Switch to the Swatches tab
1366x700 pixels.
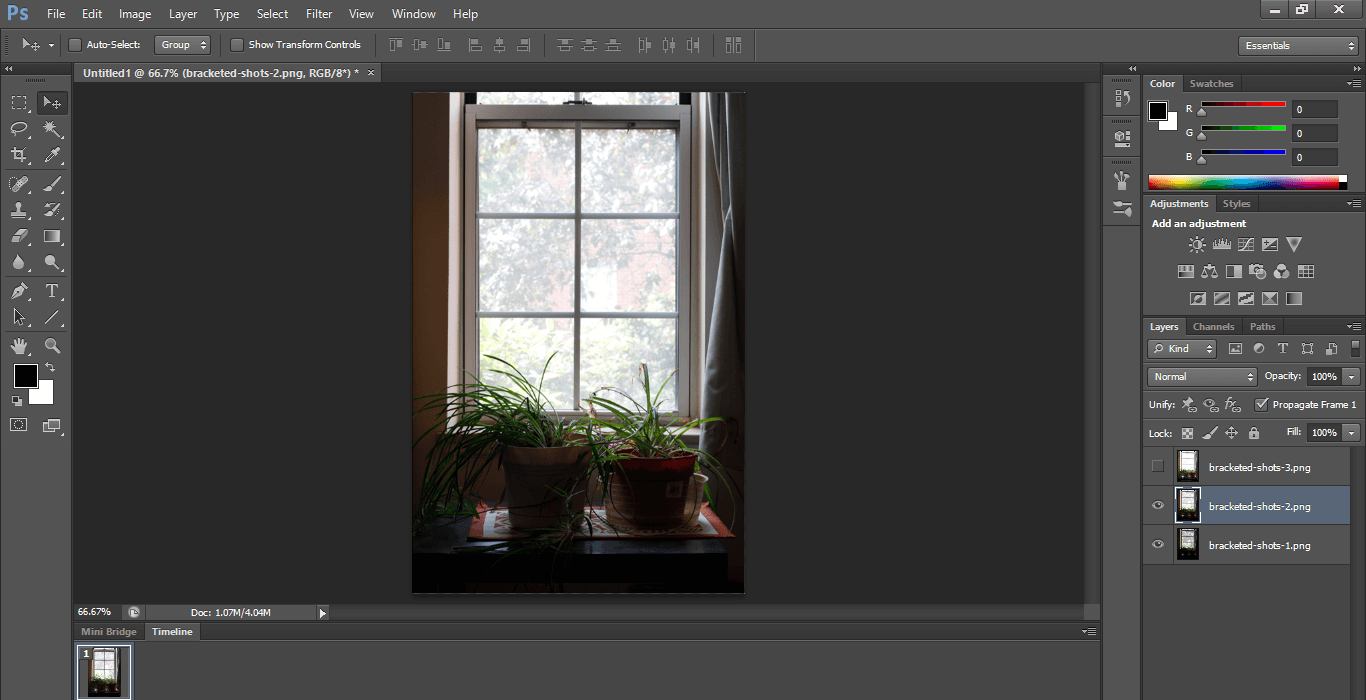point(1211,84)
